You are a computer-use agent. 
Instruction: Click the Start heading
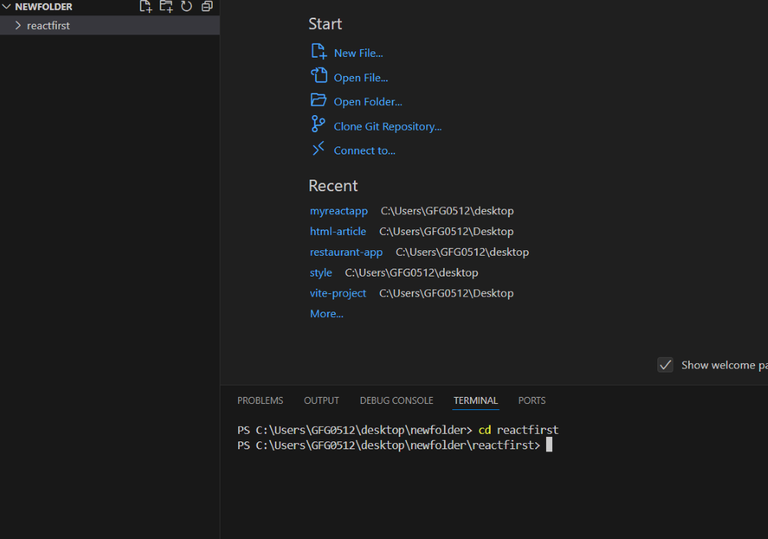[325, 24]
